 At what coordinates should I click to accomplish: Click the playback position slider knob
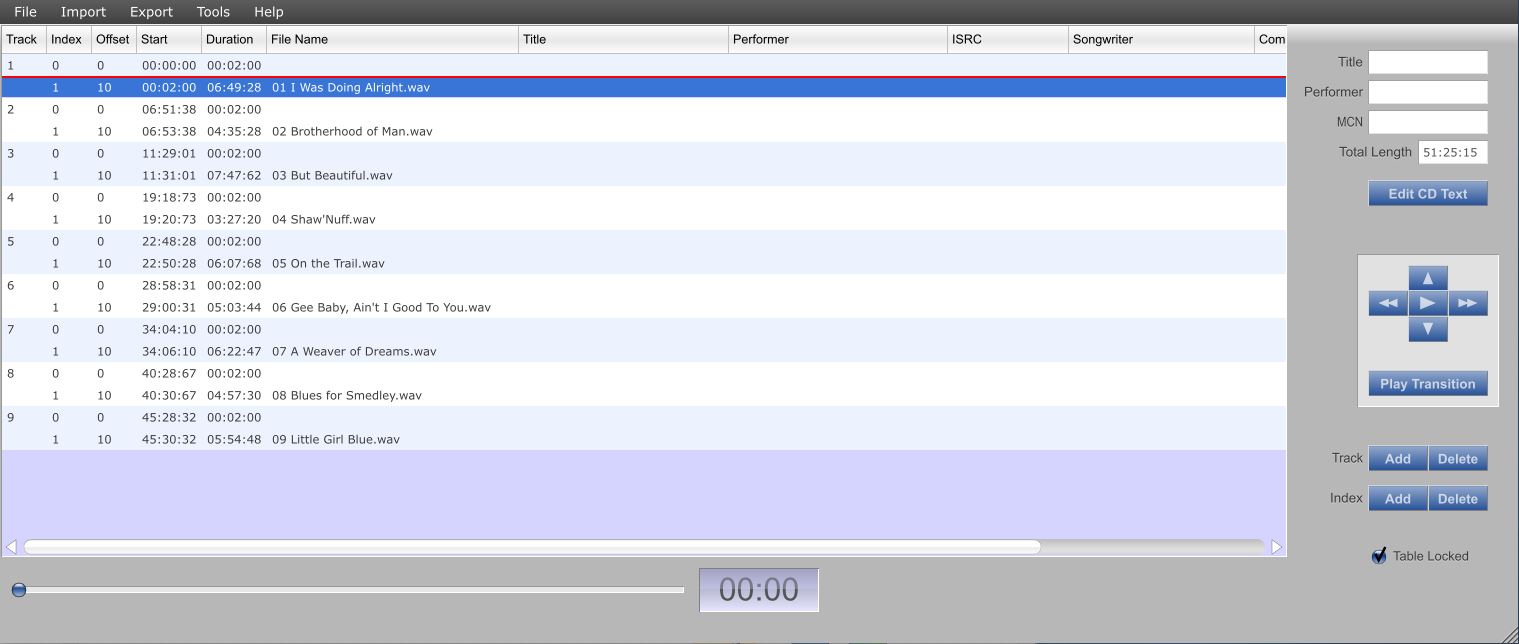(x=18, y=590)
